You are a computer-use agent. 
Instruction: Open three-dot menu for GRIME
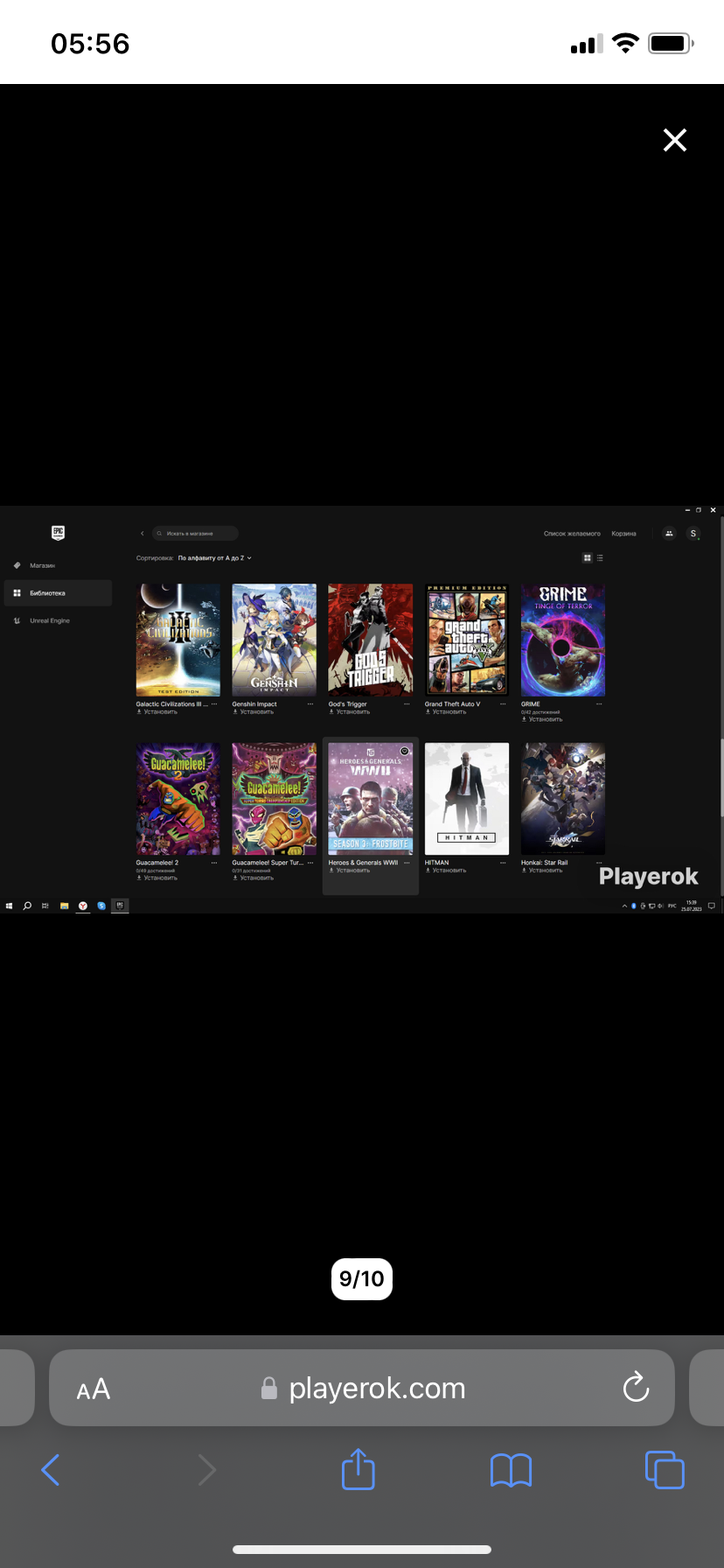599,703
